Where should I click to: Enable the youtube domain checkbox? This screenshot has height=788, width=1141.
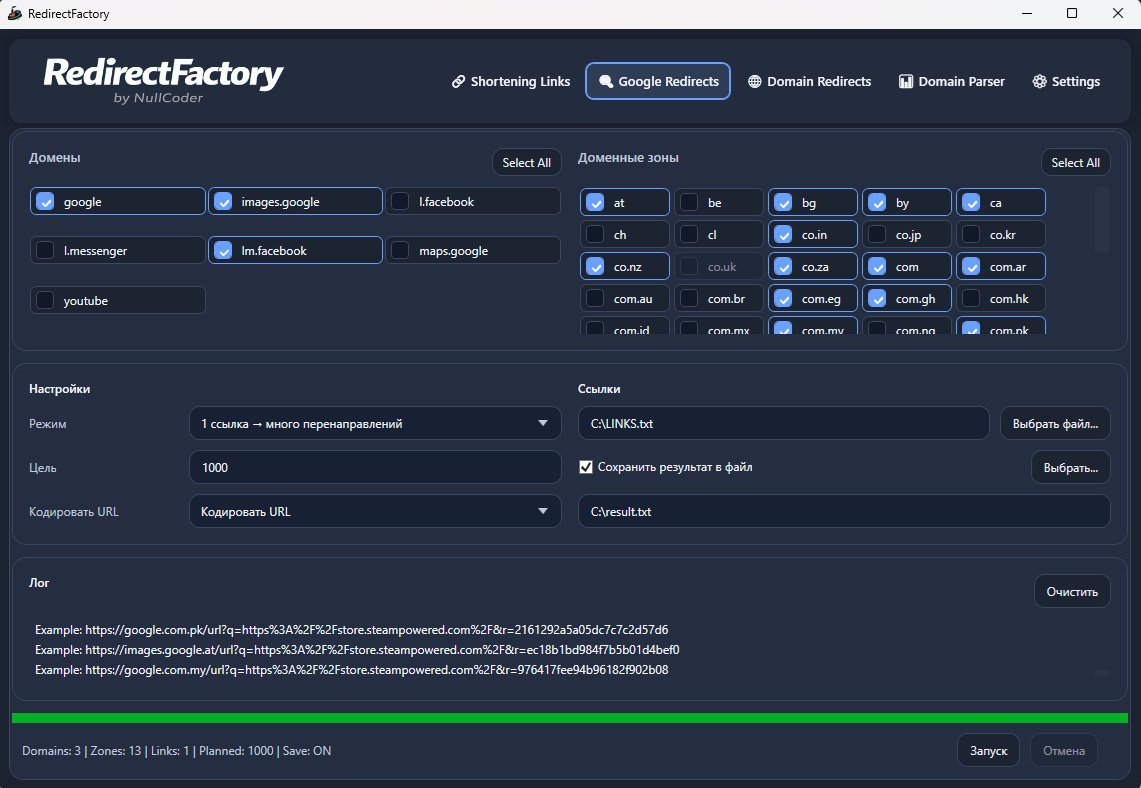pos(45,301)
